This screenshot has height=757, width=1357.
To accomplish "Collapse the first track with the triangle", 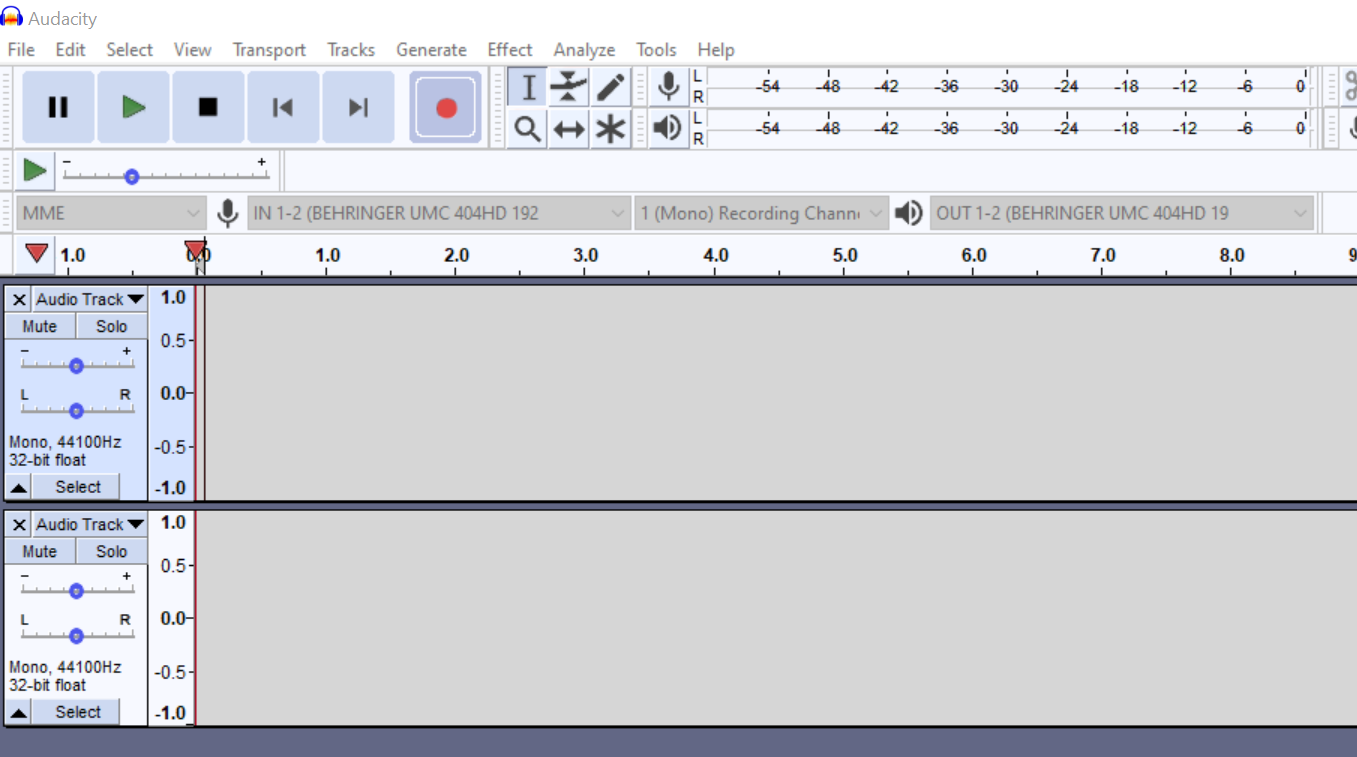I will 19,487.
